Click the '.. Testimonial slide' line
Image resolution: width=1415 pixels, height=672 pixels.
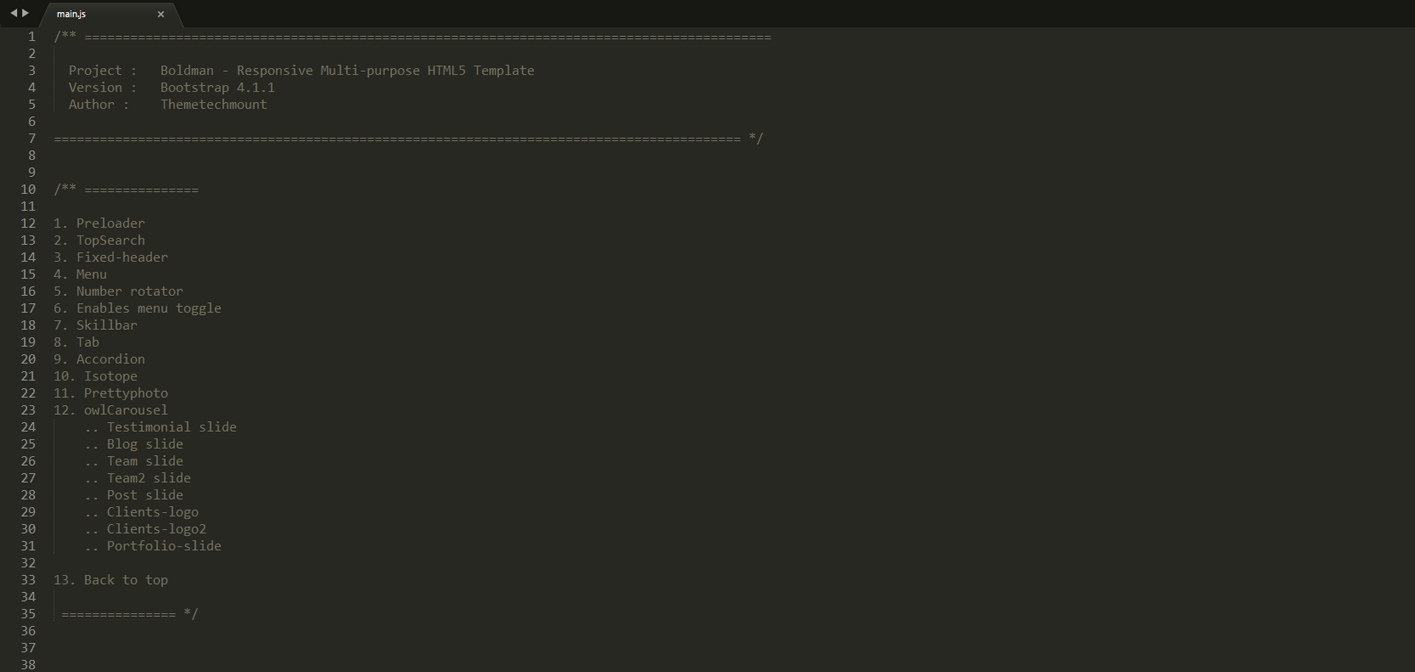coord(160,427)
